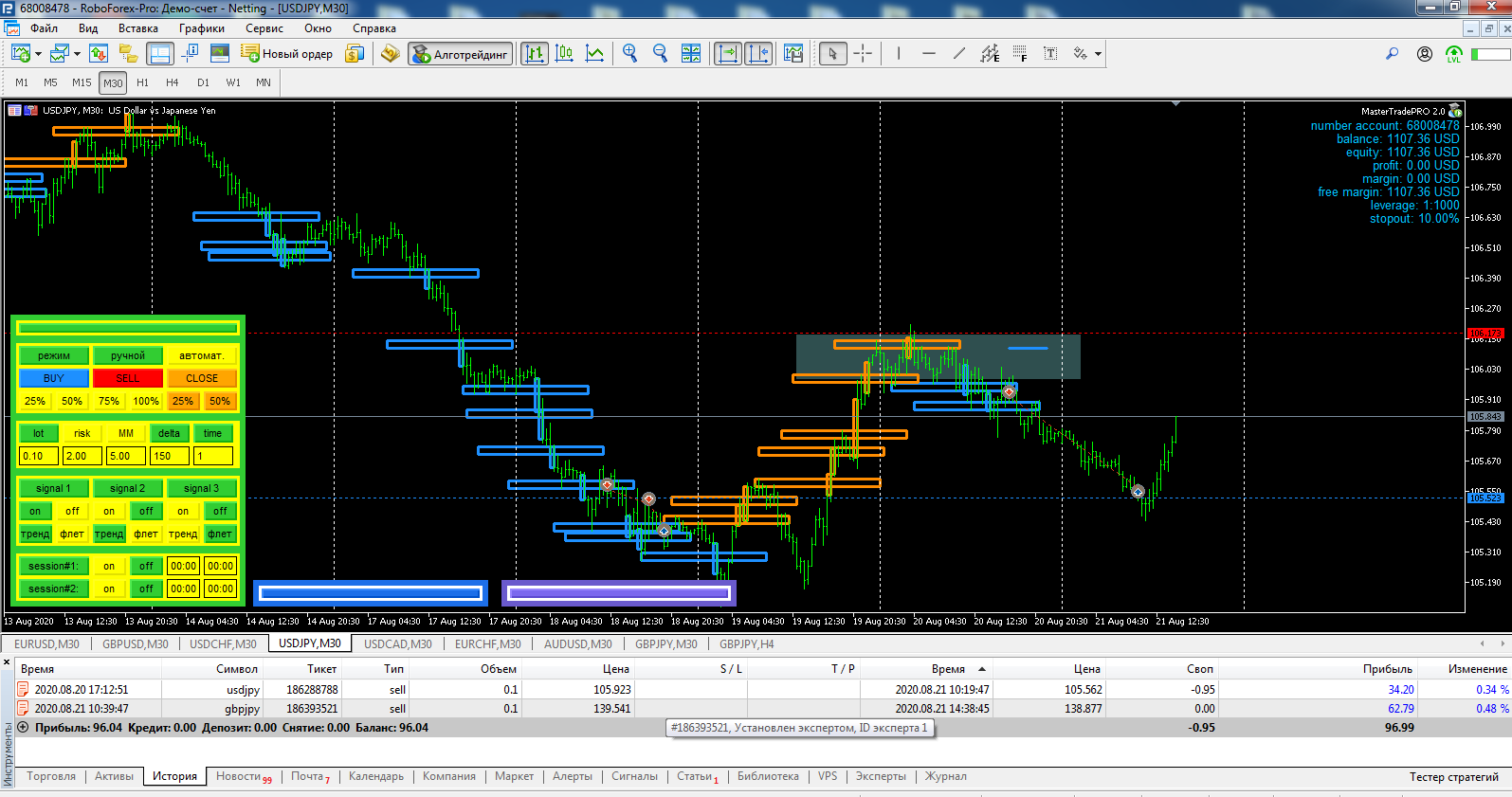Click the Алготрейдинг button
Viewport: 1512px width, 797px height.
[461, 54]
